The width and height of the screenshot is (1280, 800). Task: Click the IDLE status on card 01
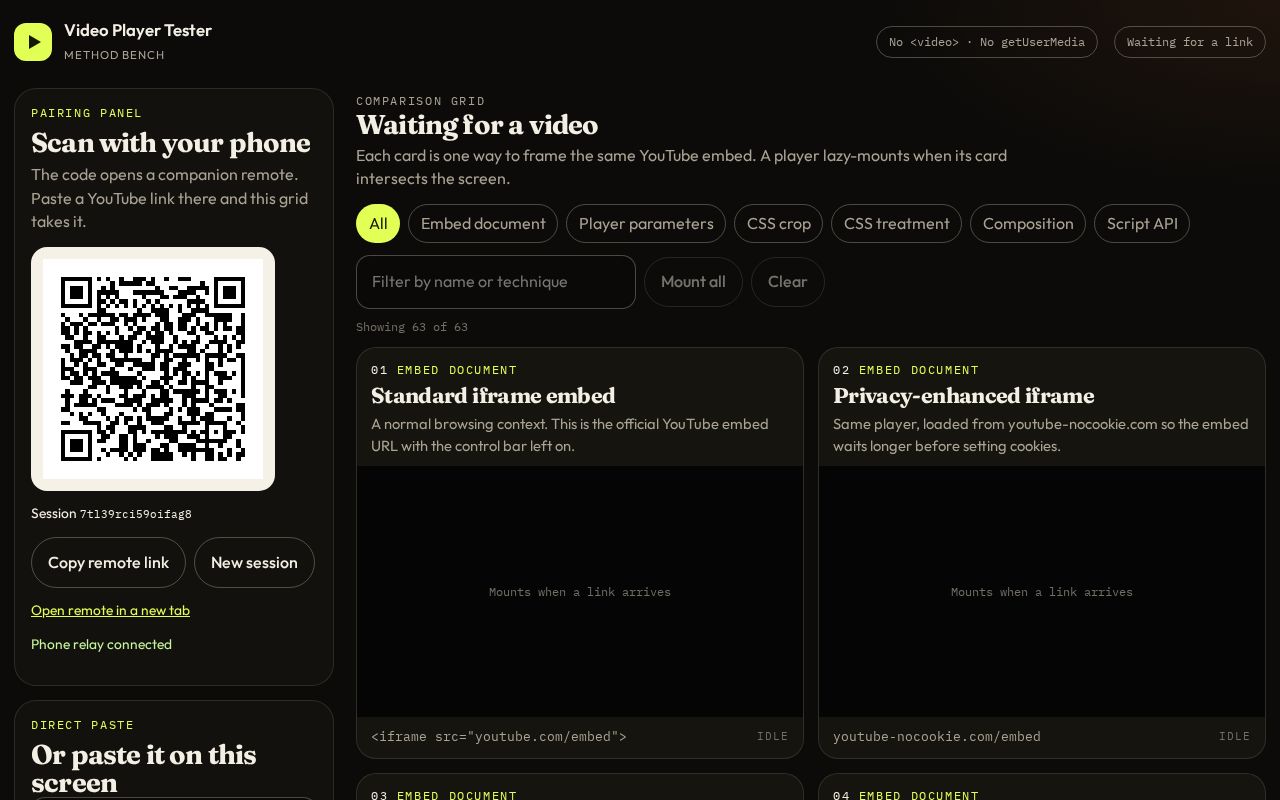(772, 737)
